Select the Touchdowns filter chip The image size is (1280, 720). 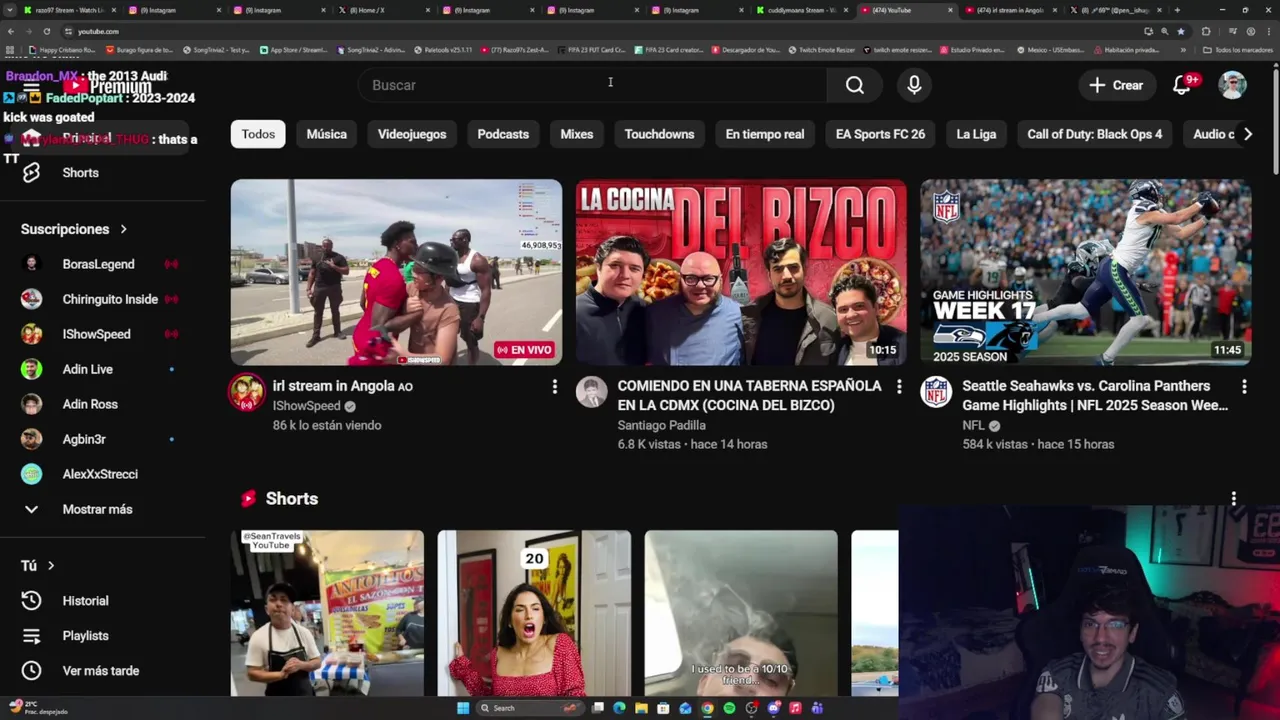pyautogui.click(x=659, y=134)
